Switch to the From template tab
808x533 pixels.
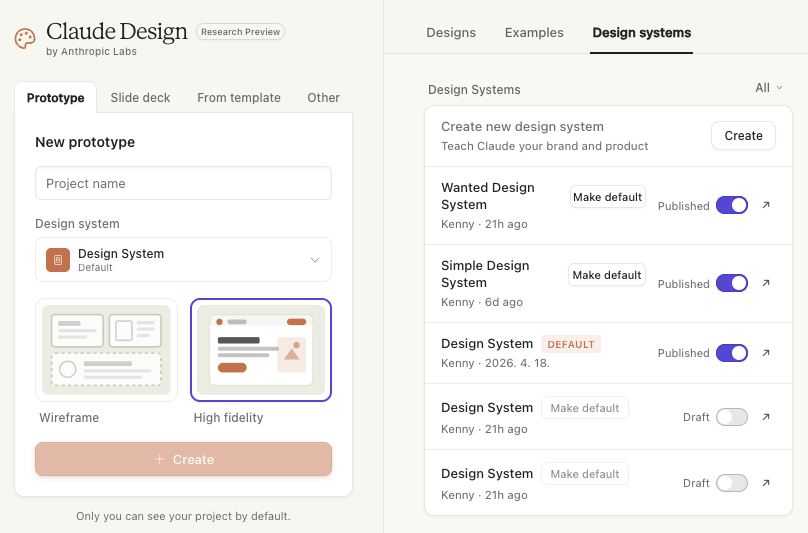[x=239, y=98]
